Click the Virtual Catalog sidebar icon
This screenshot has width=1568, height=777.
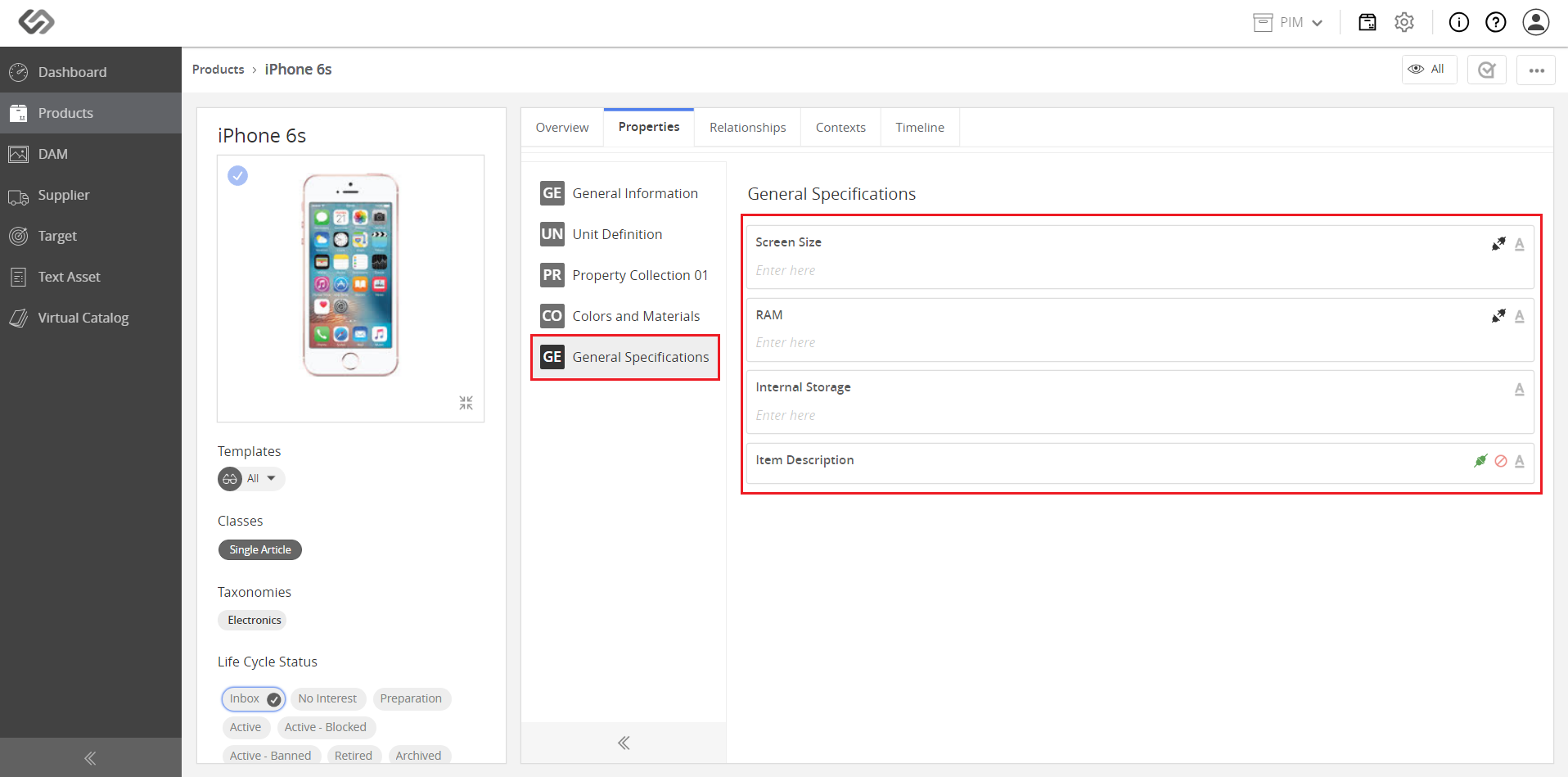click(19, 318)
